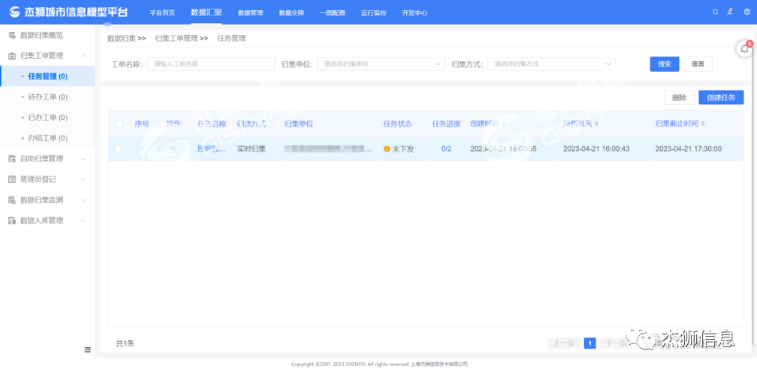Open the task name link in row 1
757x374 pixels.
212,149
